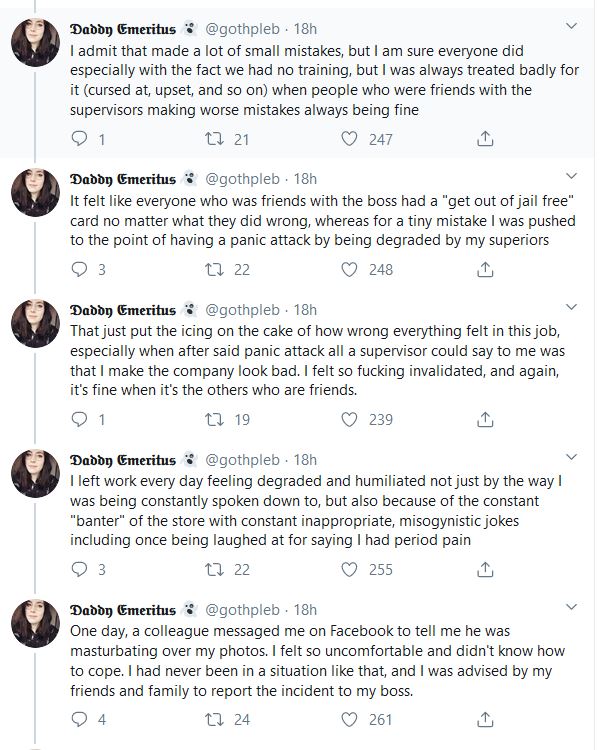603x750 pixels.
Task: Like the tweet with 255 likes
Action: click(350, 570)
